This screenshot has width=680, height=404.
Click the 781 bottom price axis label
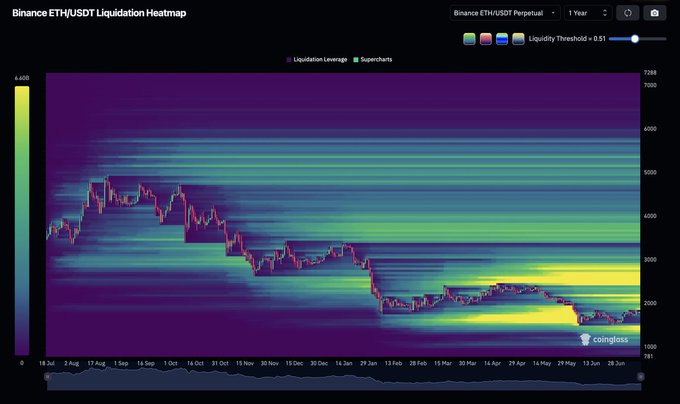(x=648, y=356)
